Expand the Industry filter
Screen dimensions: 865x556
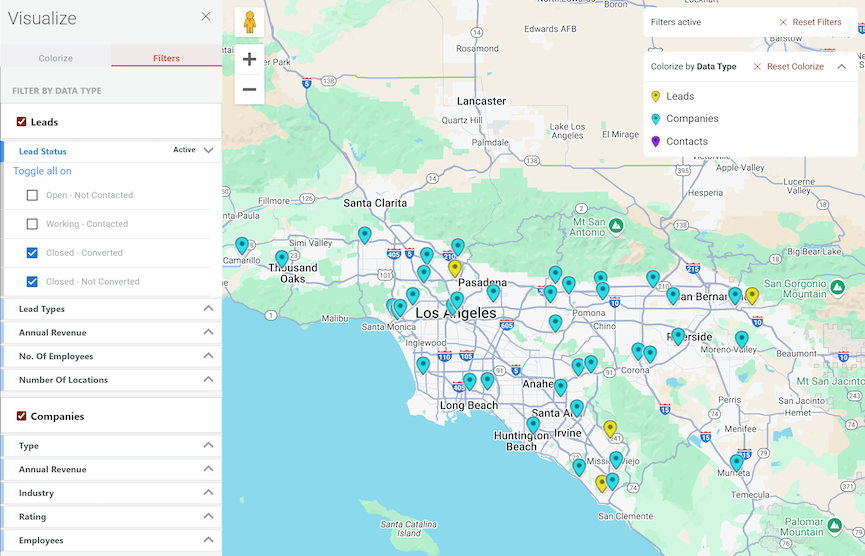(208, 493)
